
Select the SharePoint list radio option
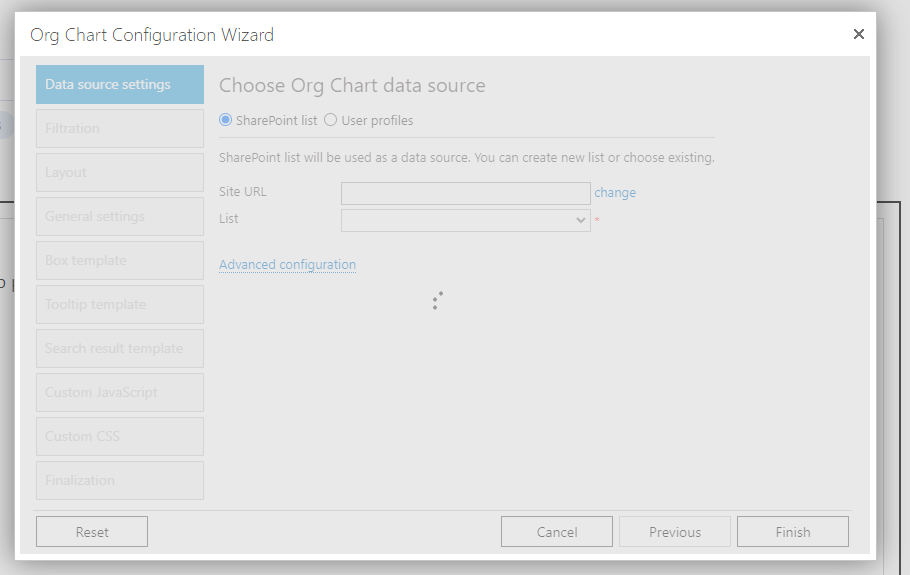pos(225,120)
